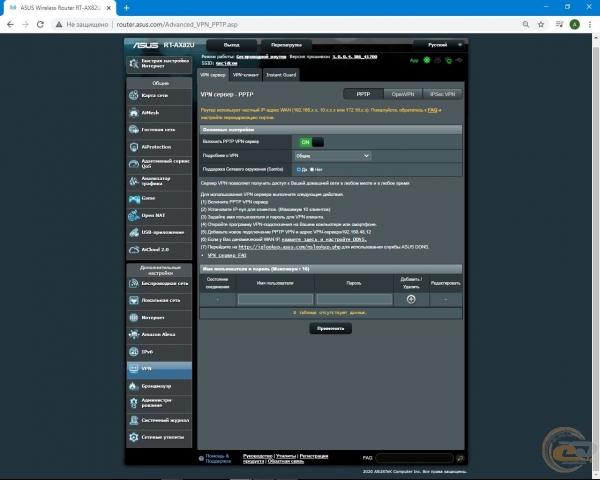Switch to the Instant Guard tab

[x=281, y=75]
